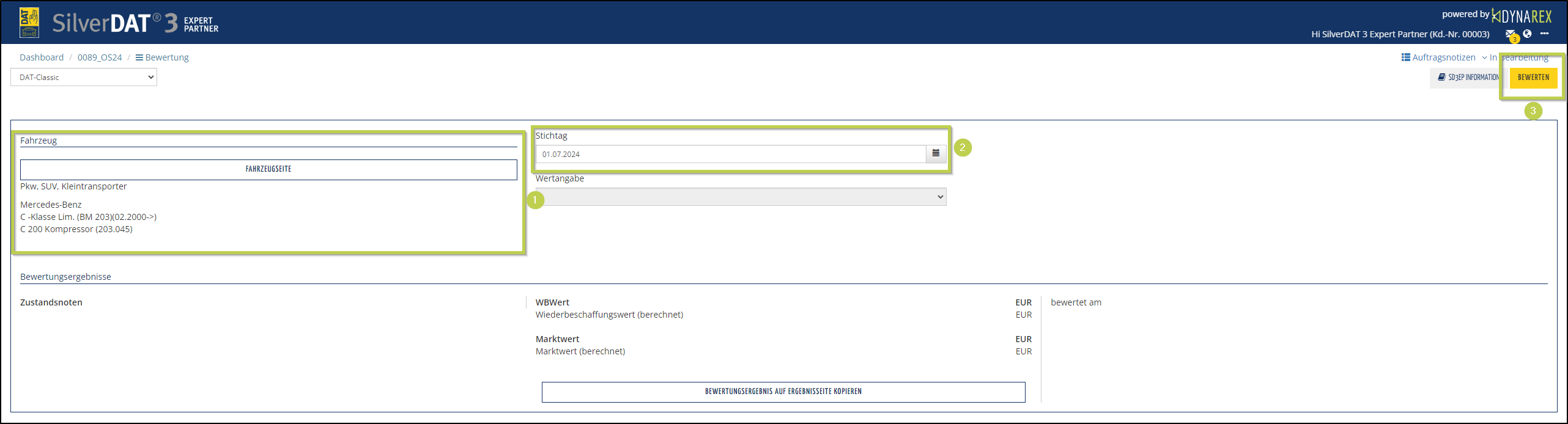The height and width of the screenshot is (424, 1568).
Task: Click the hamburger icon beside Bewertung
Action: 139,57
